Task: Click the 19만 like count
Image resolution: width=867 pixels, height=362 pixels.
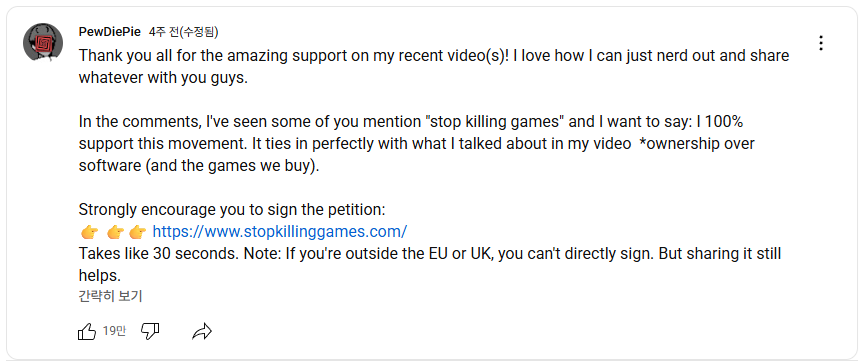Action: coord(114,332)
